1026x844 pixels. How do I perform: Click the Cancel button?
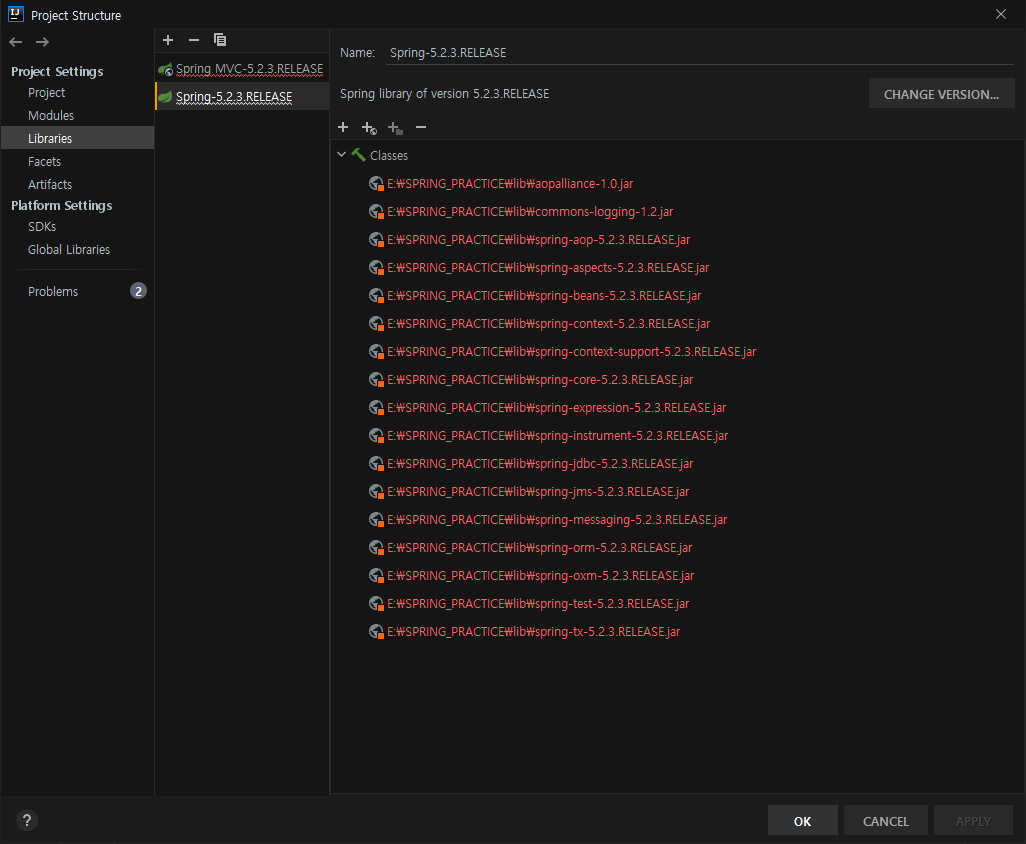tap(885, 821)
